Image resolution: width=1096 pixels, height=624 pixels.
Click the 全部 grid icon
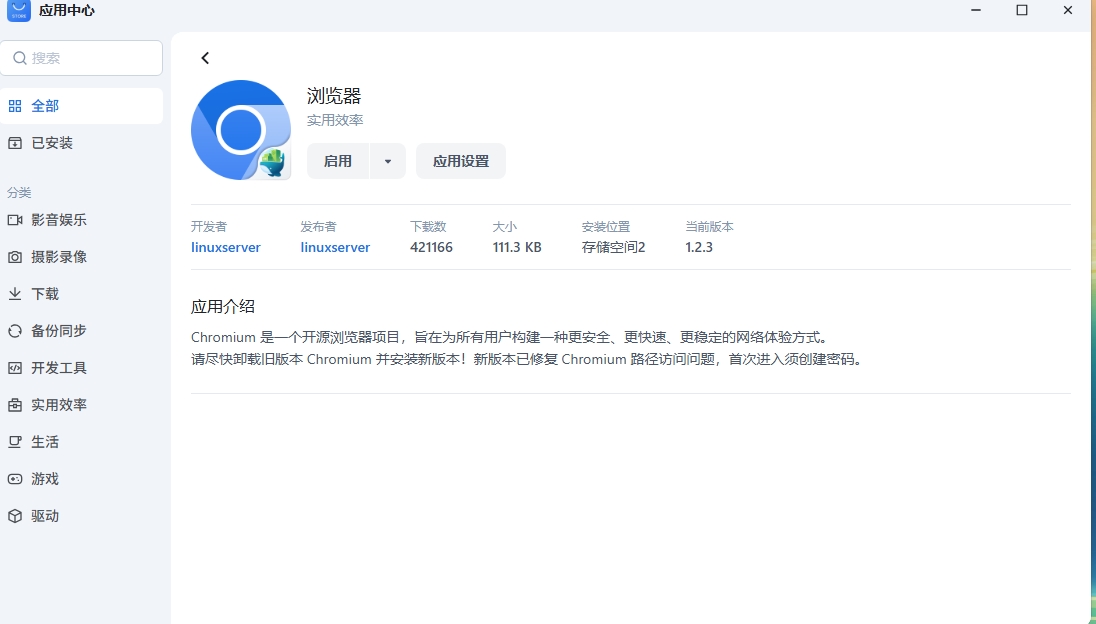[15, 106]
